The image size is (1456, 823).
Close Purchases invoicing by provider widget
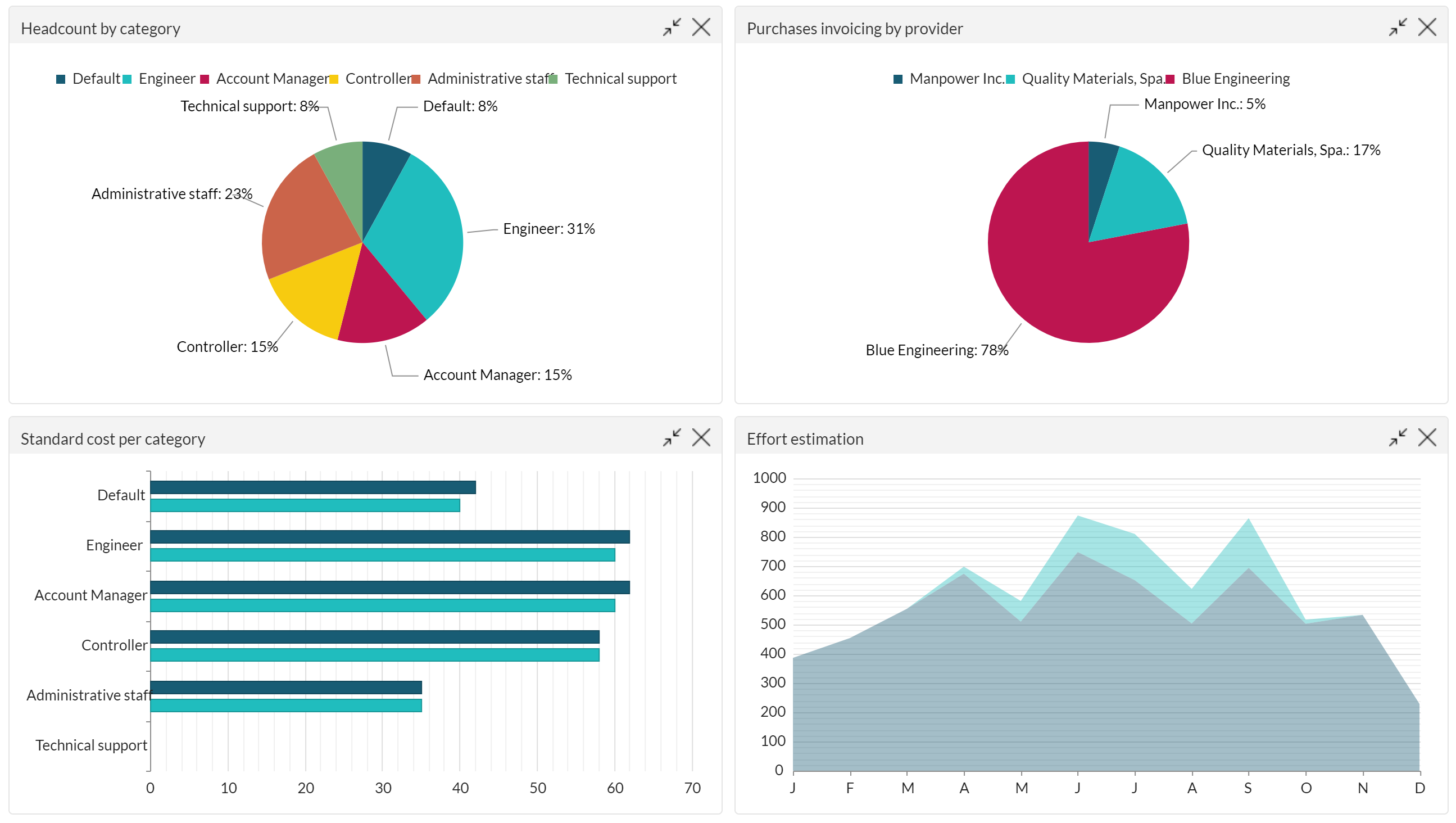pos(1427,27)
